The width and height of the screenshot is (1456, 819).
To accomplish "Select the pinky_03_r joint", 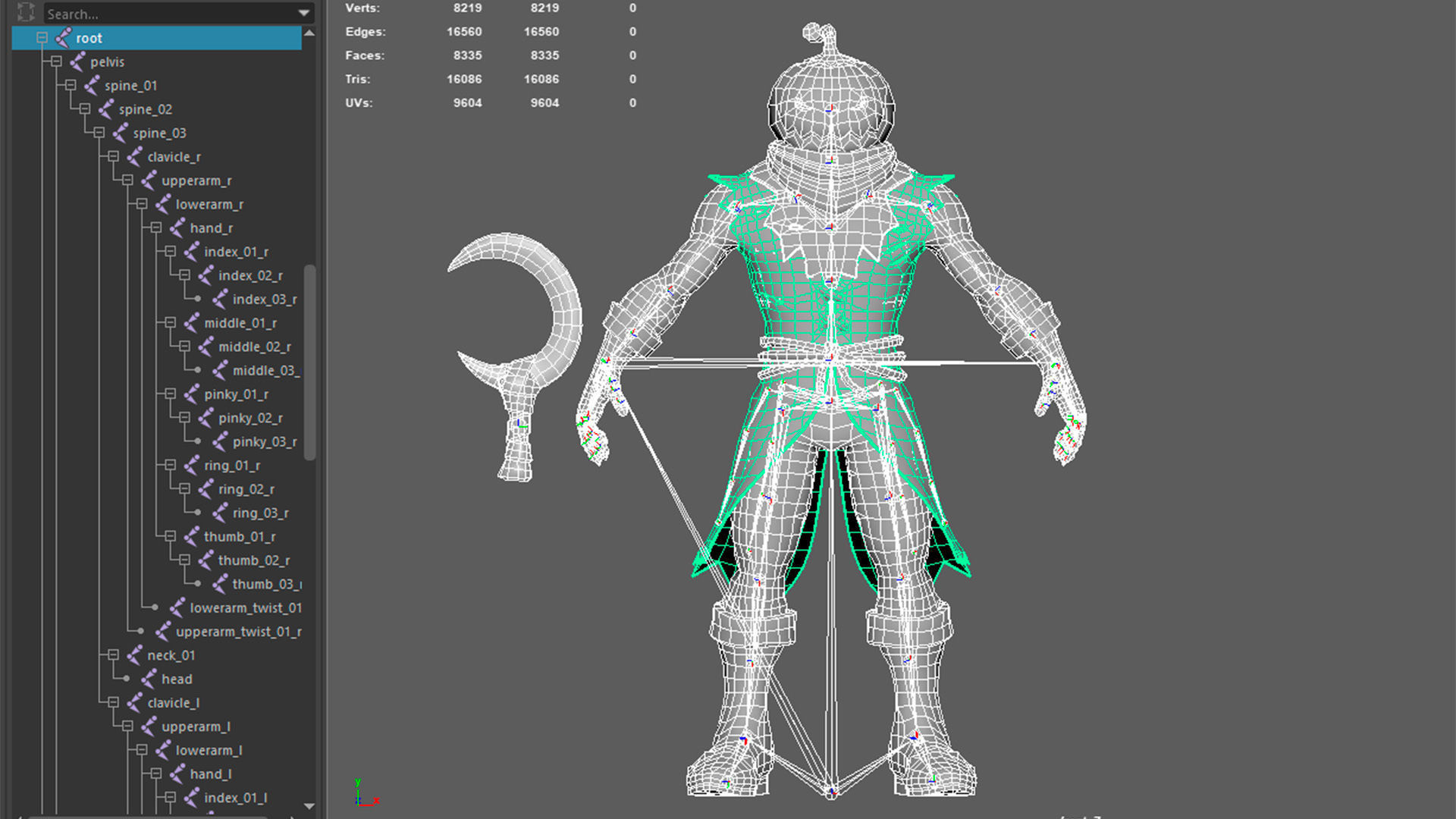I will [264, 442].
